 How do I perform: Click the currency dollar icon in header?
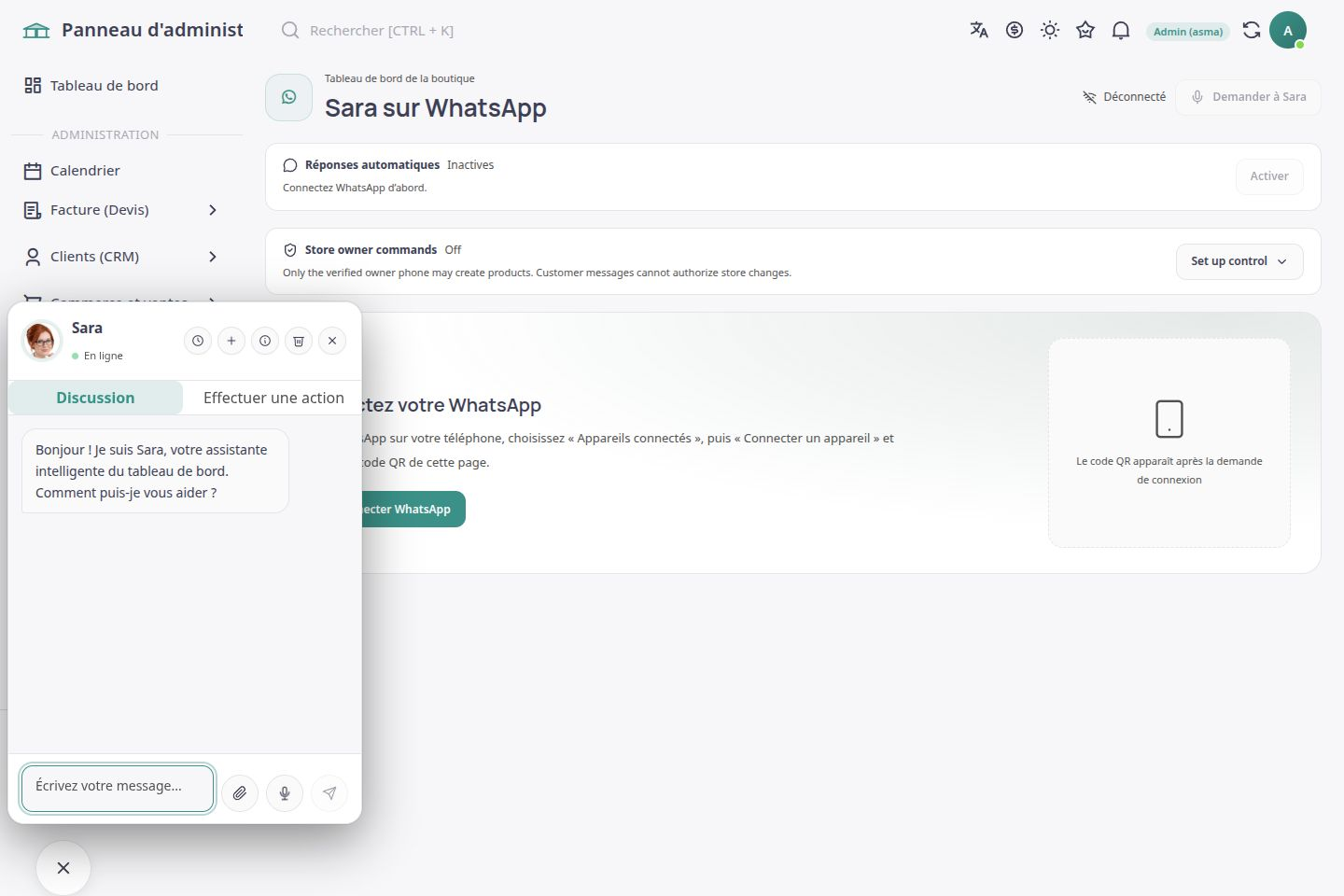pyautogui.click(x=1015, y=30)
